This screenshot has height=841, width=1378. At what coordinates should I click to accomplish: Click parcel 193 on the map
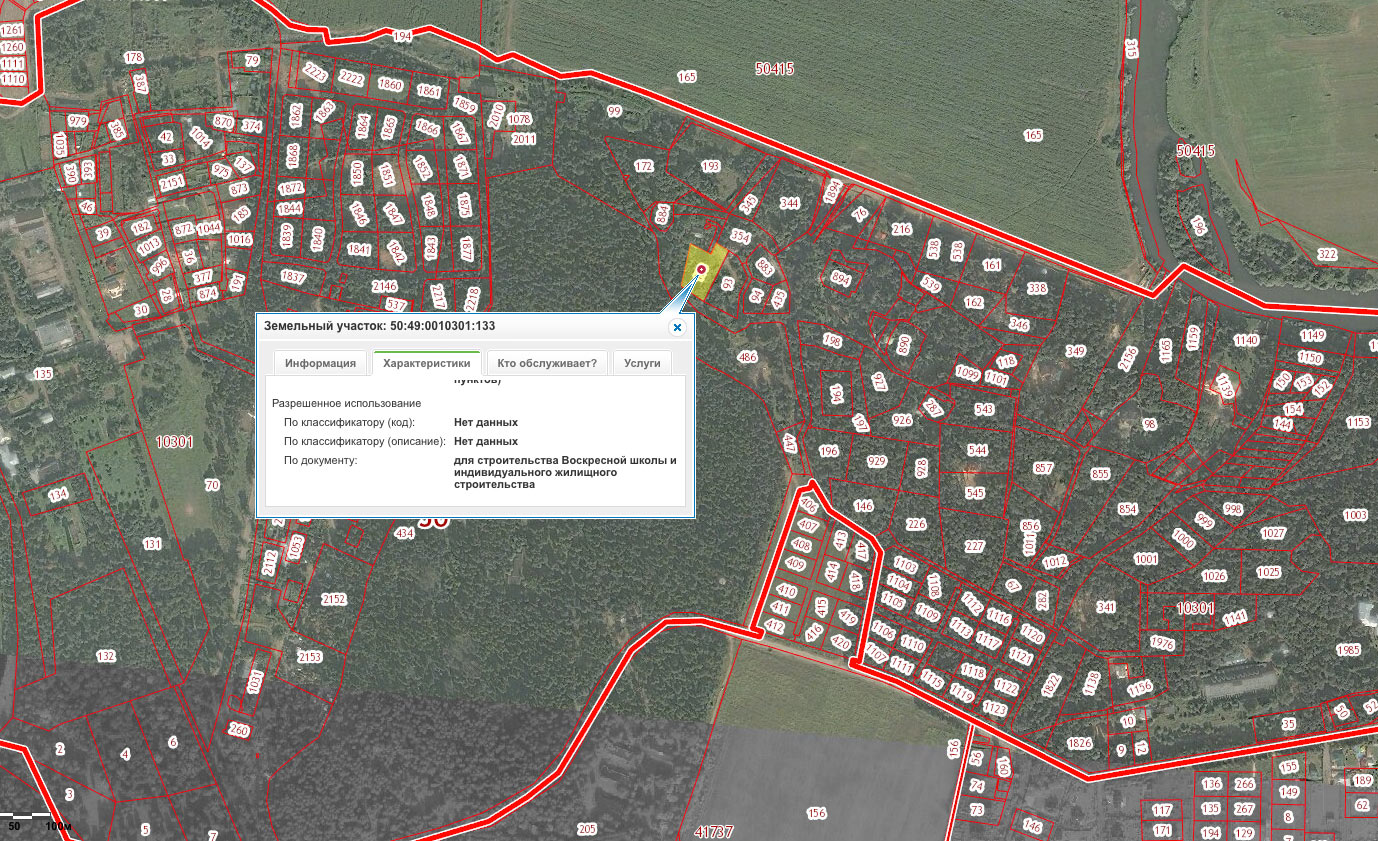coord(711,167)
